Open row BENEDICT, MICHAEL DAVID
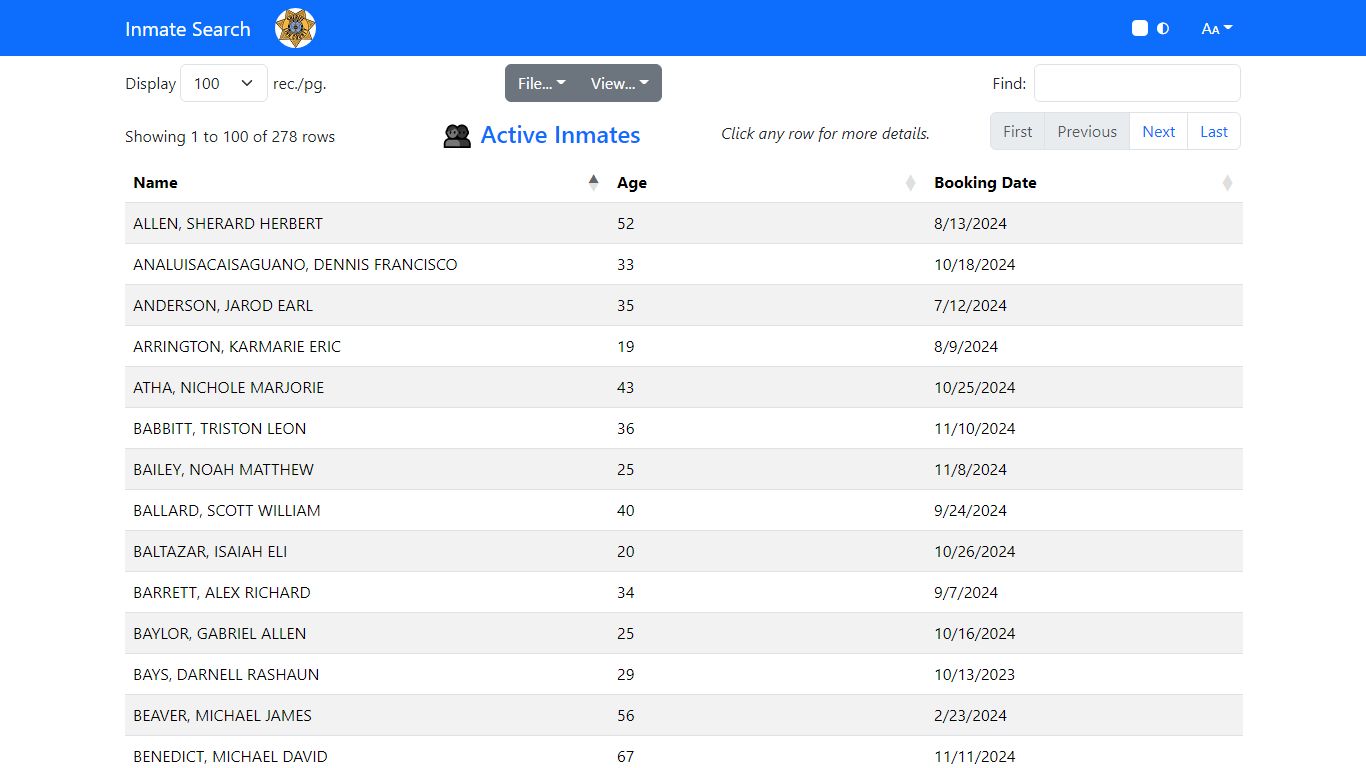The image size is (1366, 768). [684, 752]
